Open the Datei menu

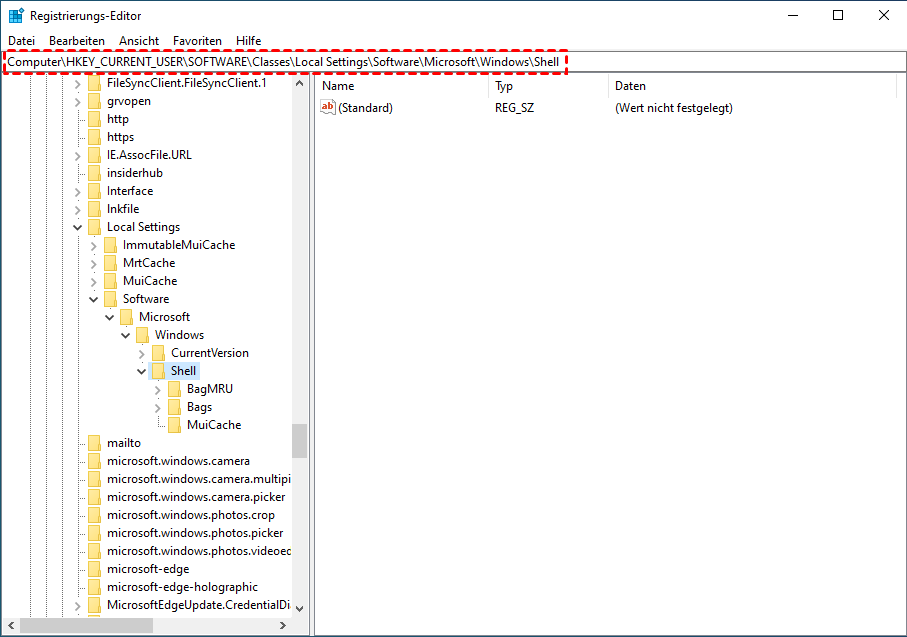click(21, 41)
